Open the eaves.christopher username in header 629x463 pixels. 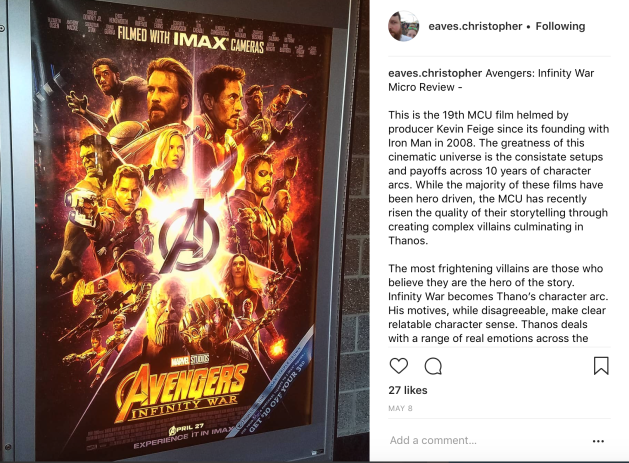point(475,26)
